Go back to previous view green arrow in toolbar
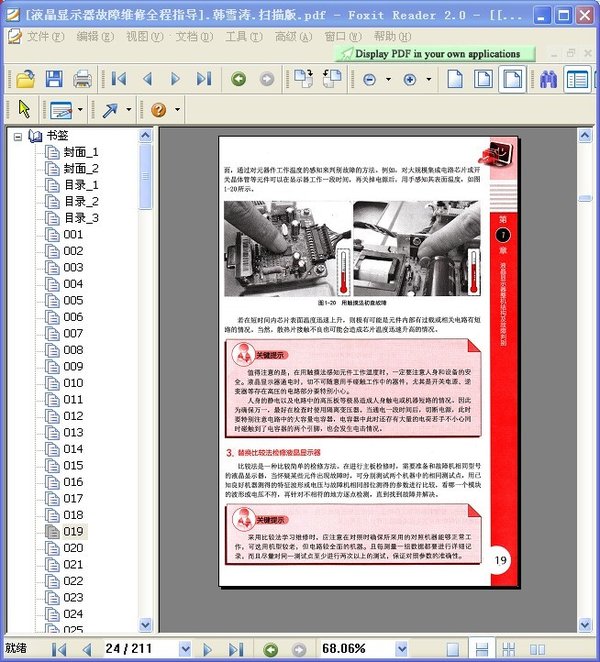The image size is (600, 662). 239,79
